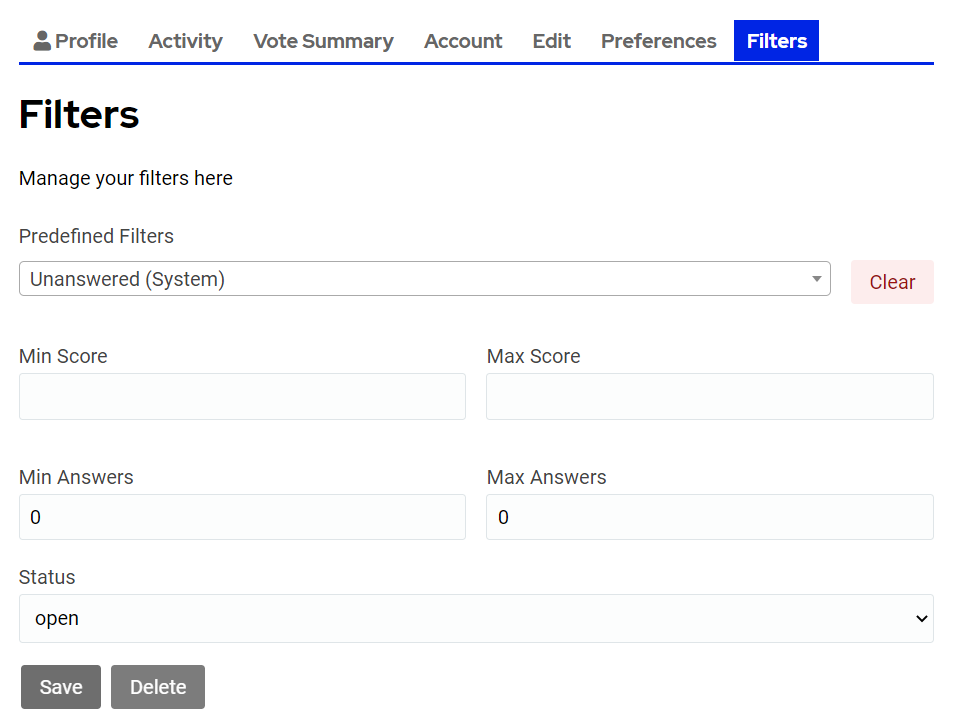Save the current filter

61,687
